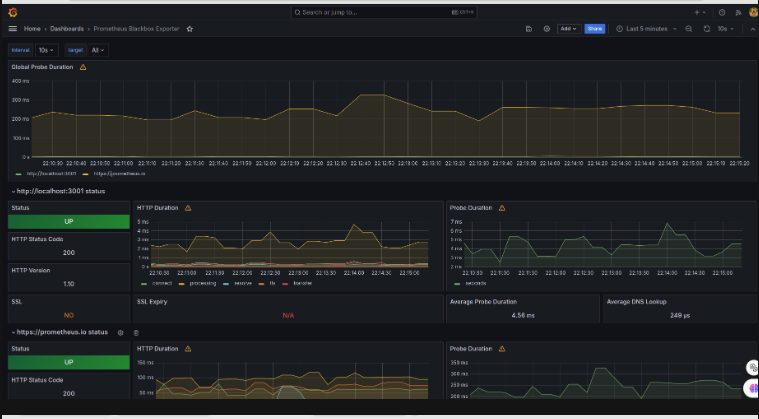This screenshot has width=759, height=419.
Task: Click the target variable label
Action: point(76,50)
